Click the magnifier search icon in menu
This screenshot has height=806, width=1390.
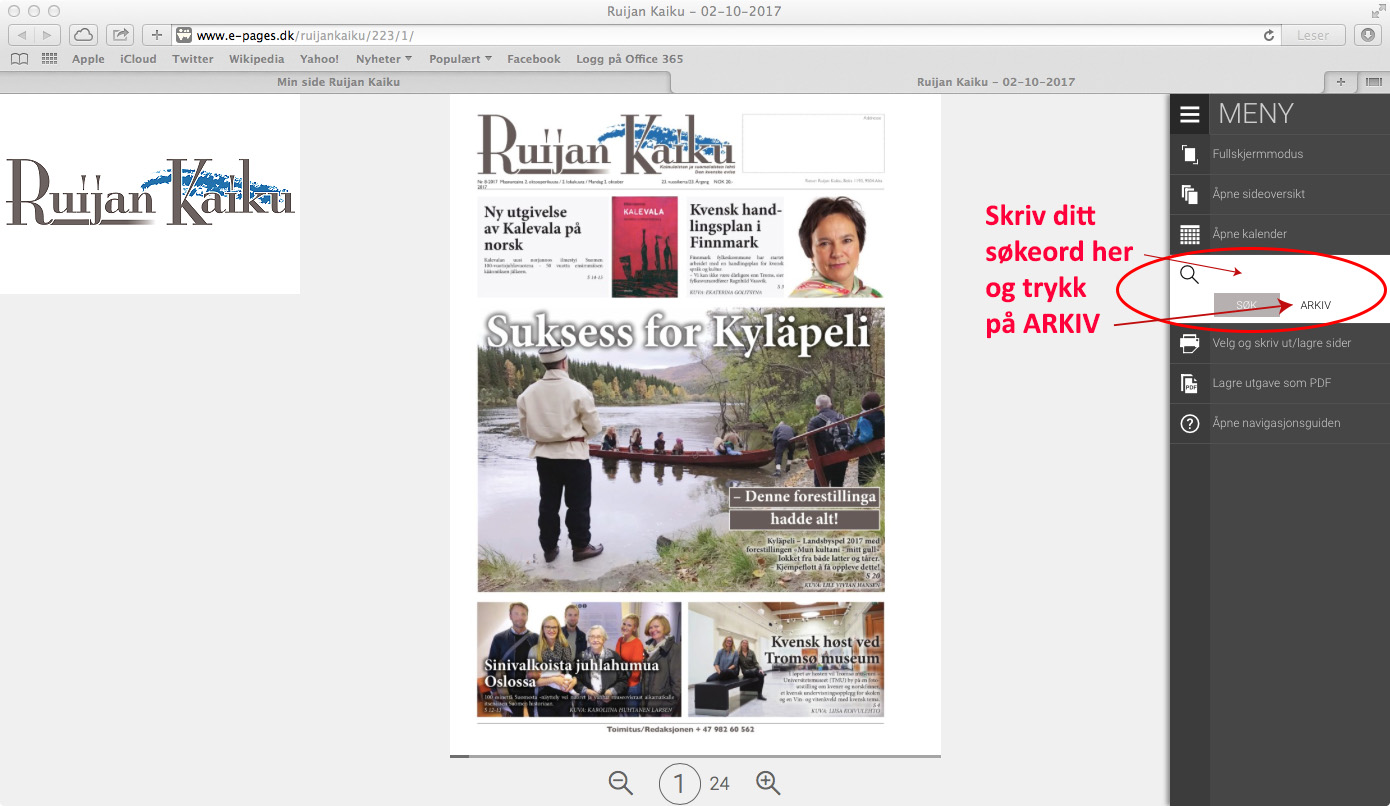(1189, 274)
